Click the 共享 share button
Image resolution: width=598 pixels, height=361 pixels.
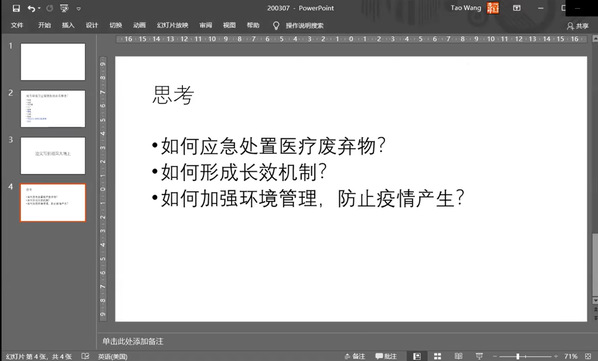pos(578,26)
